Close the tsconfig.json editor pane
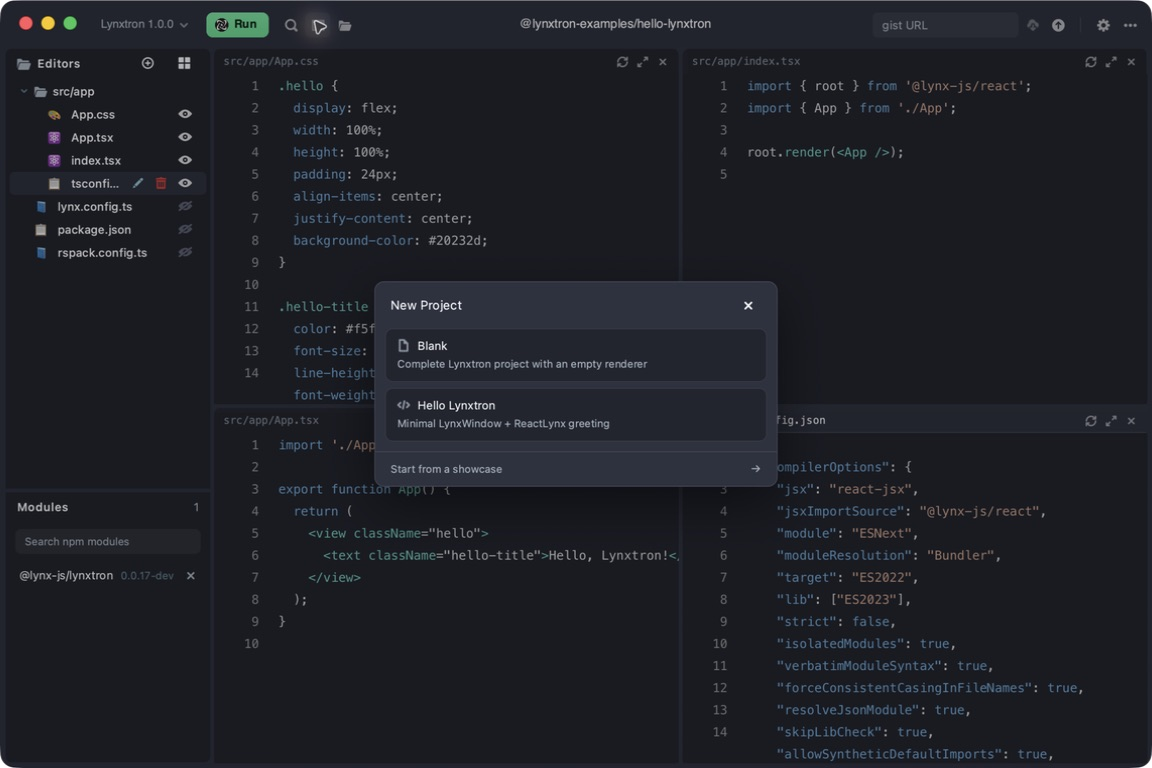1152x768 pixels. [x=1131, y=420]
